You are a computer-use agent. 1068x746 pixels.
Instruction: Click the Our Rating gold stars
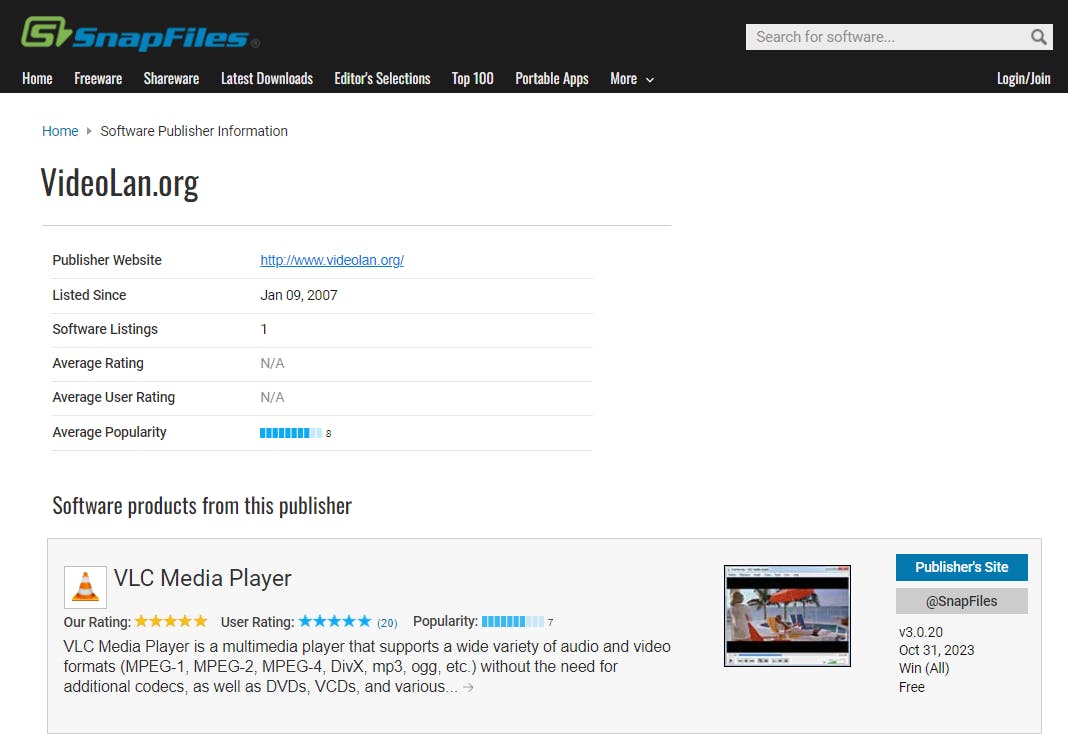[x=171, y=621]
